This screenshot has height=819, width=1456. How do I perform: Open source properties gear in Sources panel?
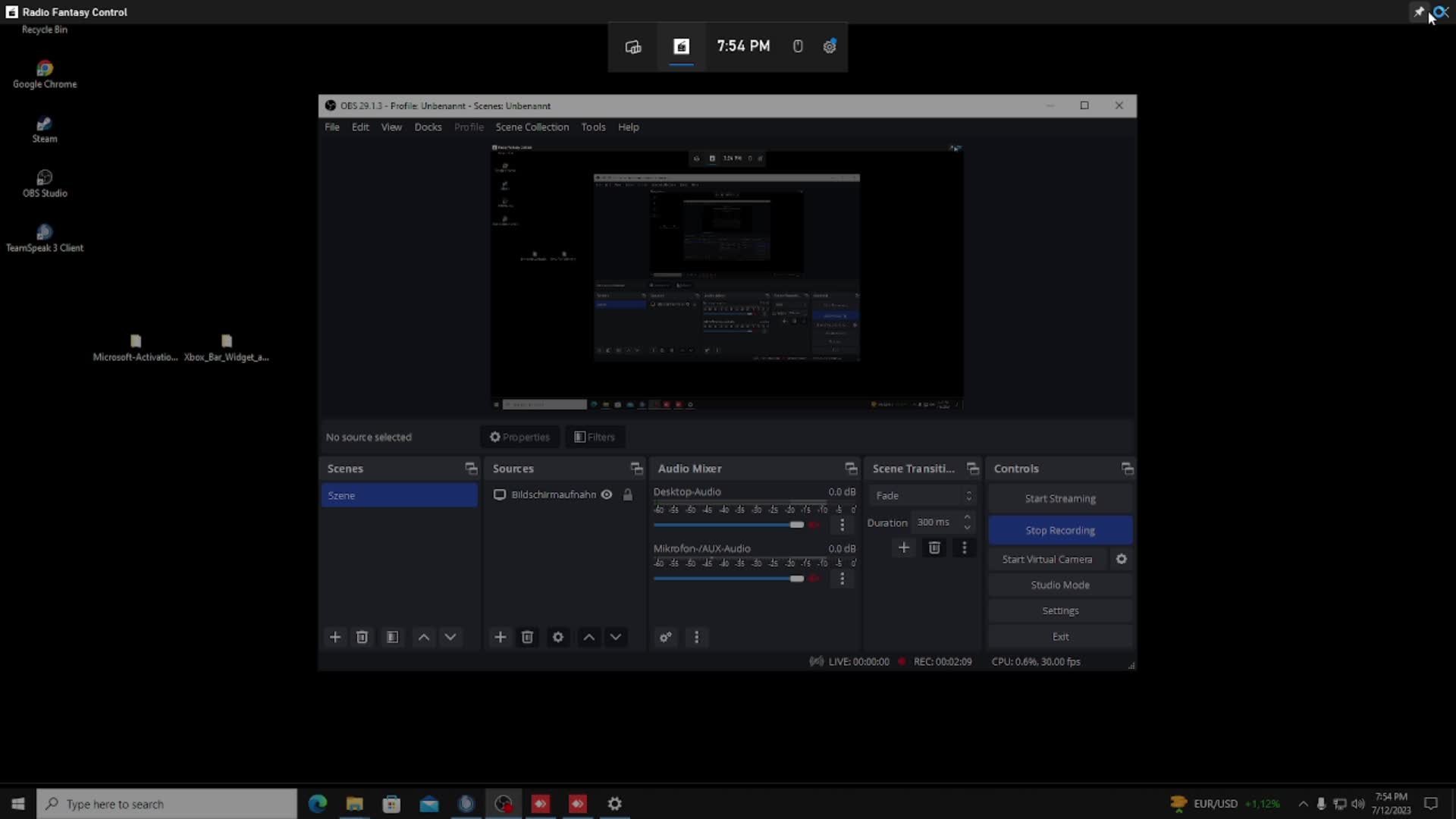pos(558,637)
